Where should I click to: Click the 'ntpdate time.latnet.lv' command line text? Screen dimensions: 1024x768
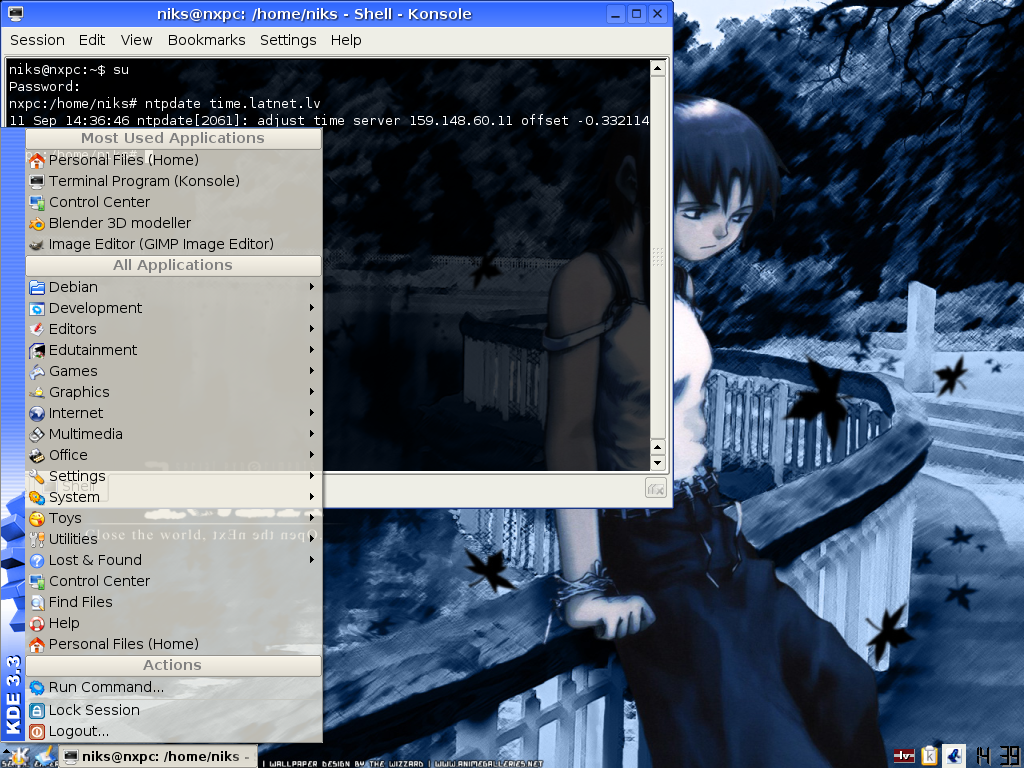[232, 104]
